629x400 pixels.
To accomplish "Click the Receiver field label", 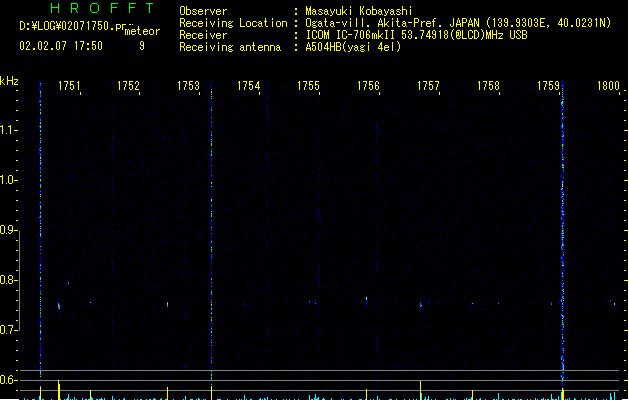I will point(203,35).
